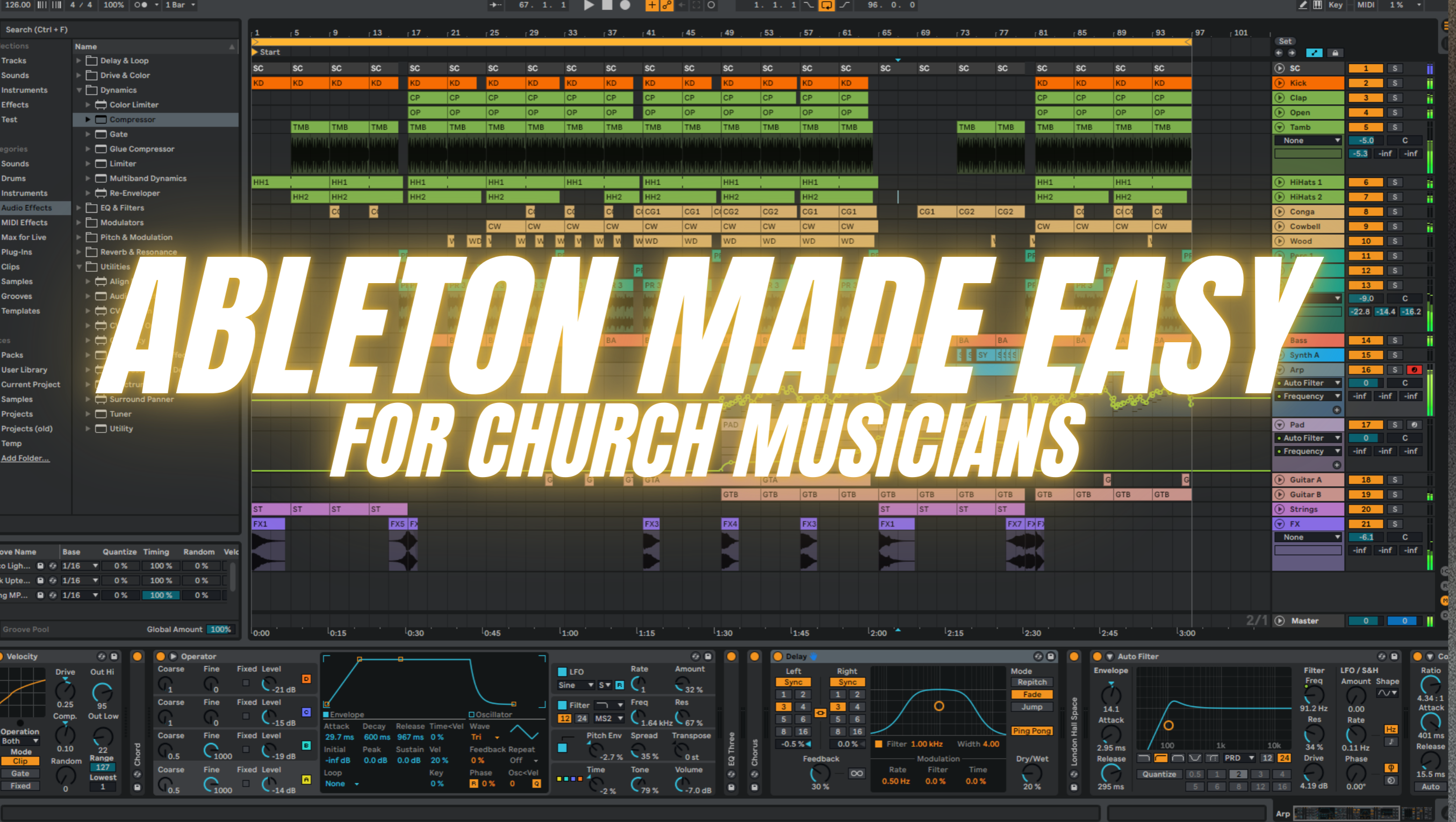Toggle the computer MIDI keyboard icon
The width and height of the screenshot is (1456, 822).
[1317, 5]
